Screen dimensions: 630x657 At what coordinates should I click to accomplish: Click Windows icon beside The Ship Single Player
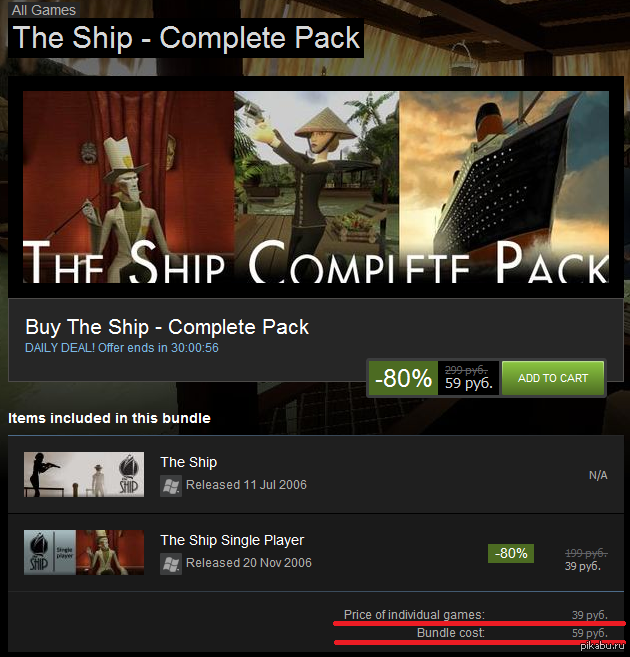[x=171, y=564]
